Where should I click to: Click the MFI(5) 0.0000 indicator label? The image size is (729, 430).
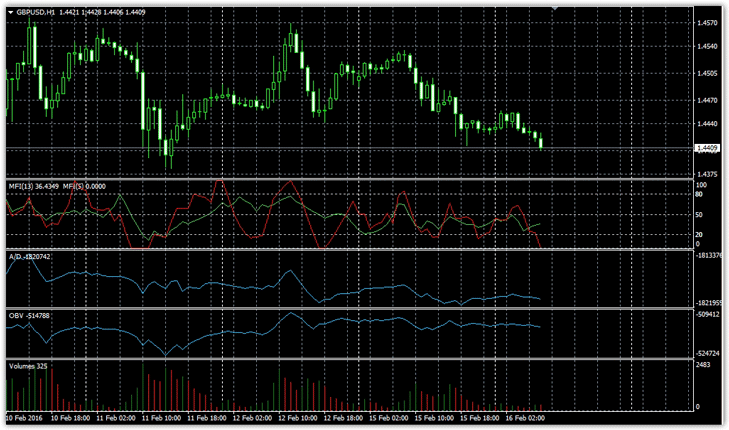tap(86, 186)
